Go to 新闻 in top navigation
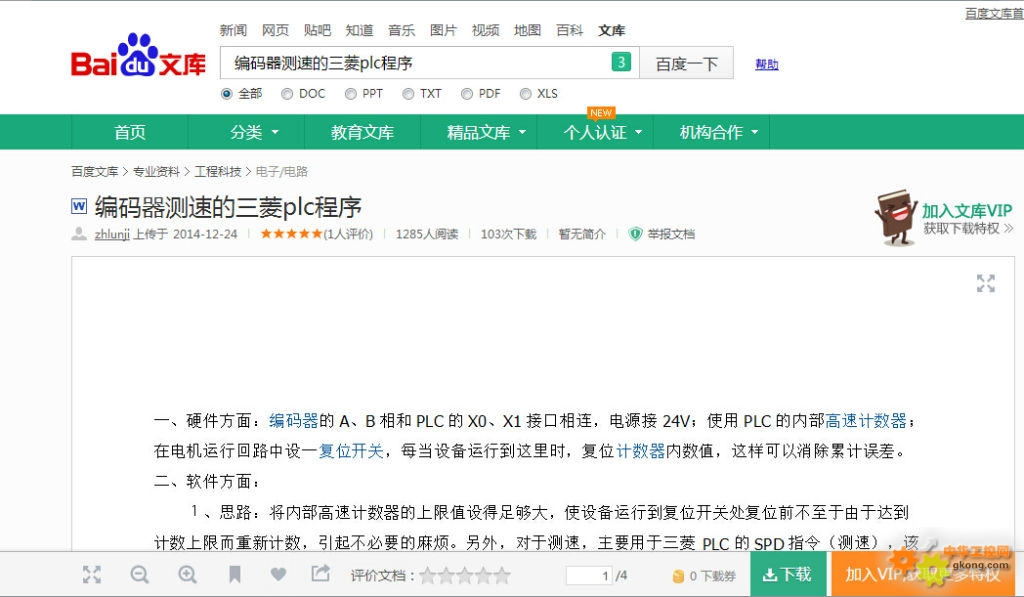This screenshot has height=597, width=1024. tap(233, 30)
